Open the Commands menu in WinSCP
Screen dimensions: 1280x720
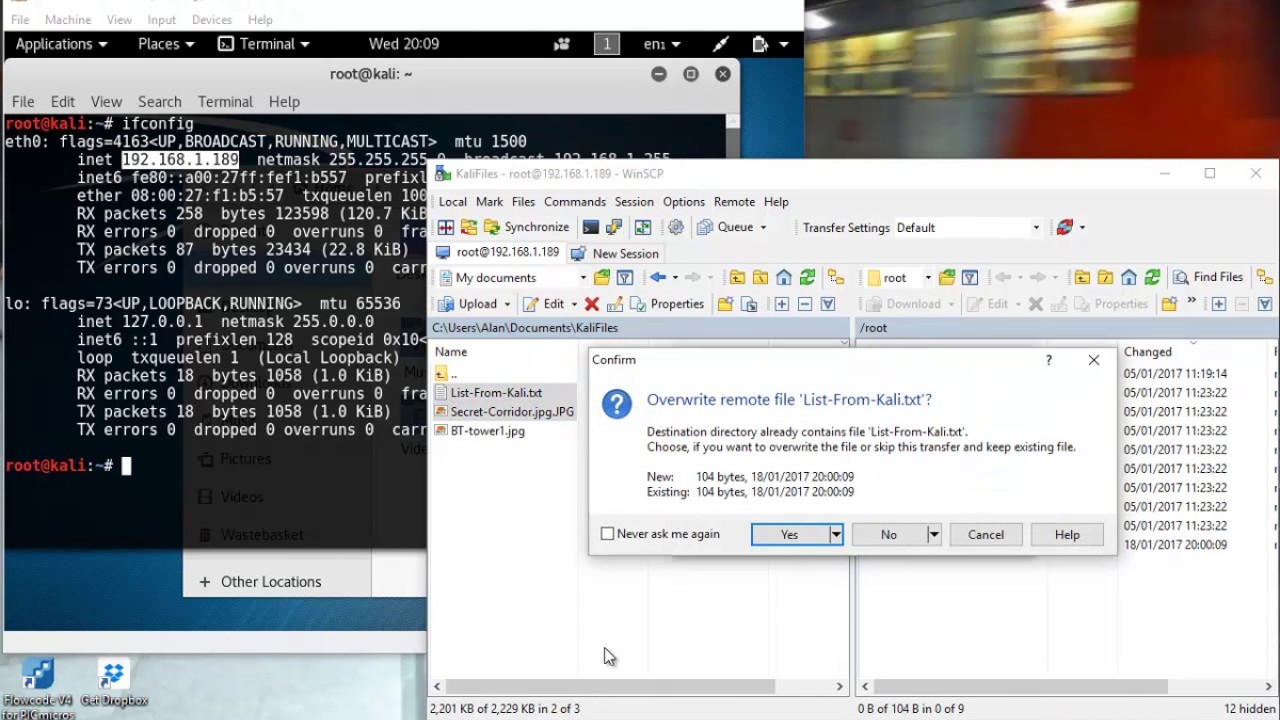575,202
